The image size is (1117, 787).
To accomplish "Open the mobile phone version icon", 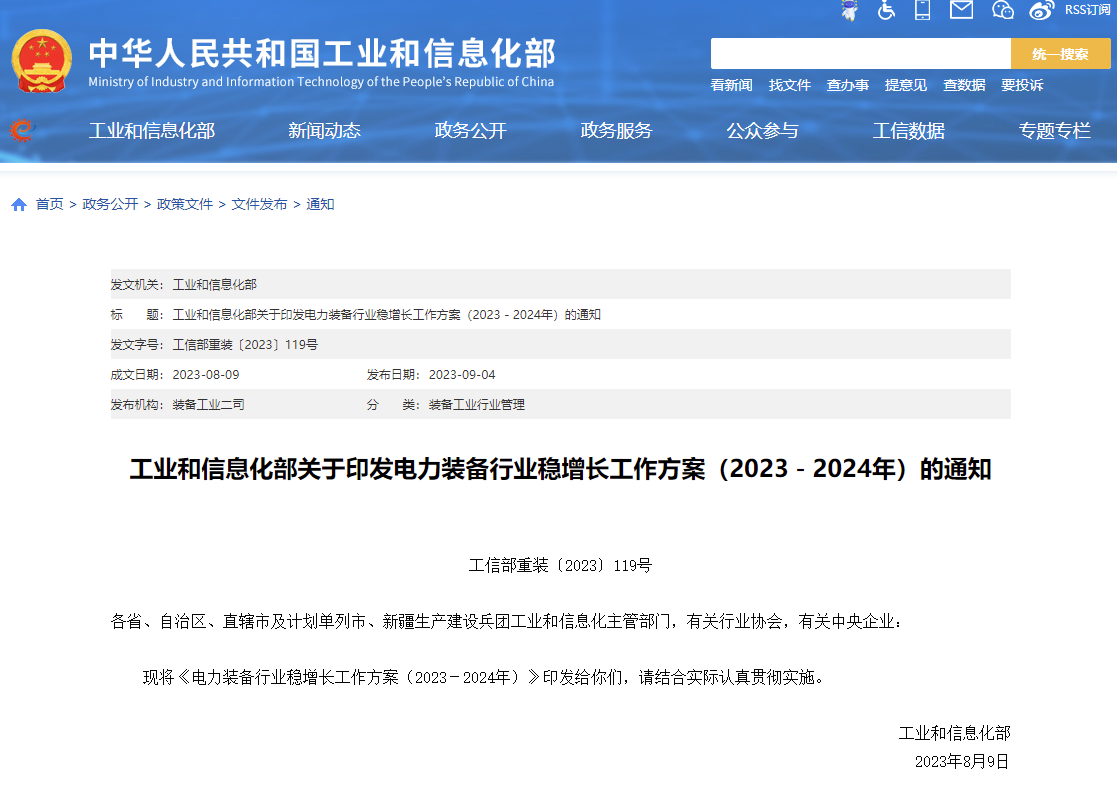I will [923, 10].
